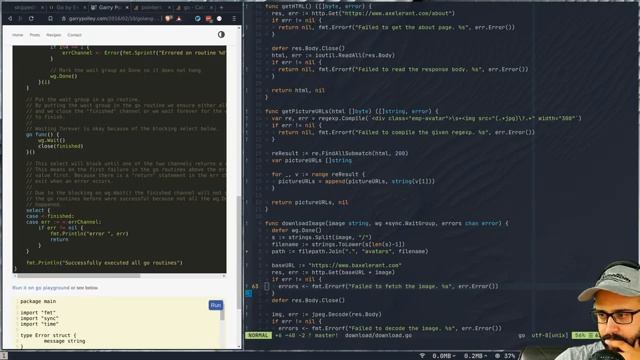The image size is (640, 360).
Task: Click 'func getPictureURLs' line in the editor
Action: [351, 111]
